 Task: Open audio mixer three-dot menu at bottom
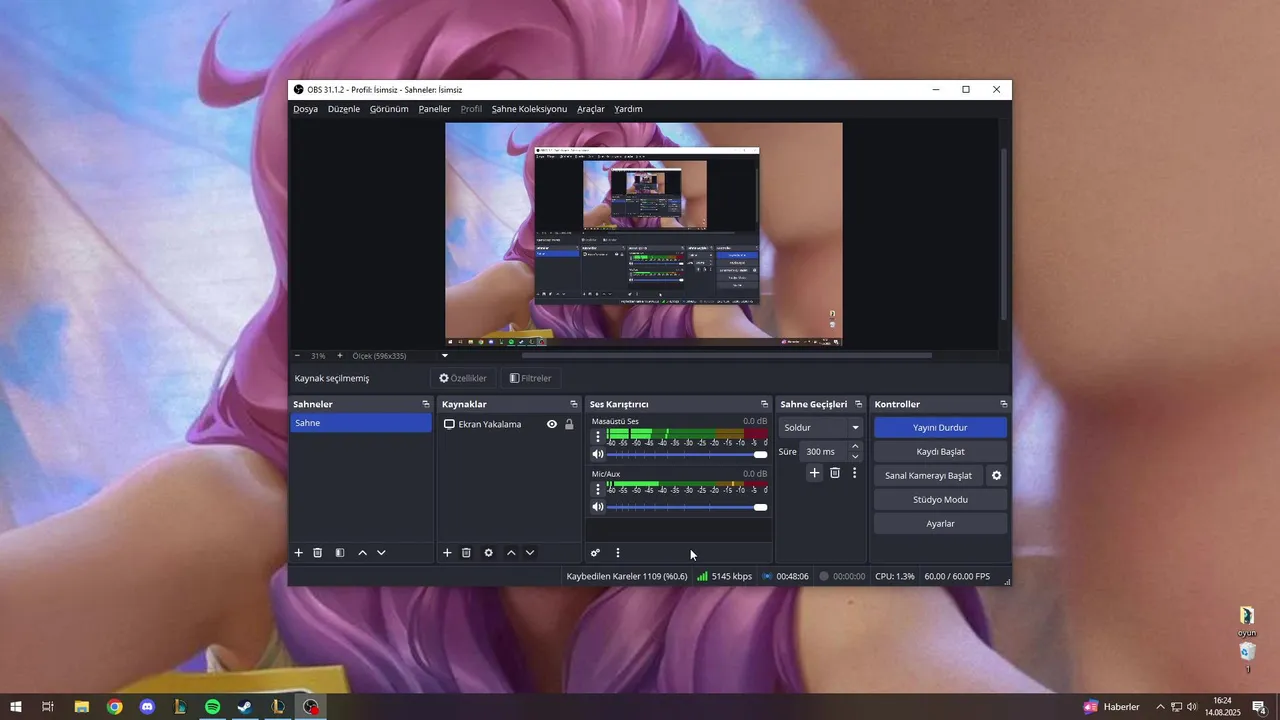click(618, 553)
